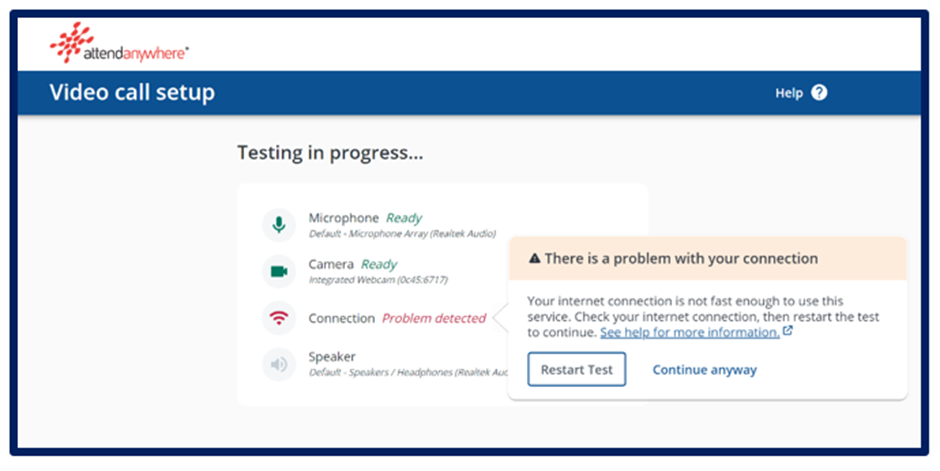940x471 pixels.
Task: Click the red Wi-Fi connection icon
Action: coord(279,318)
